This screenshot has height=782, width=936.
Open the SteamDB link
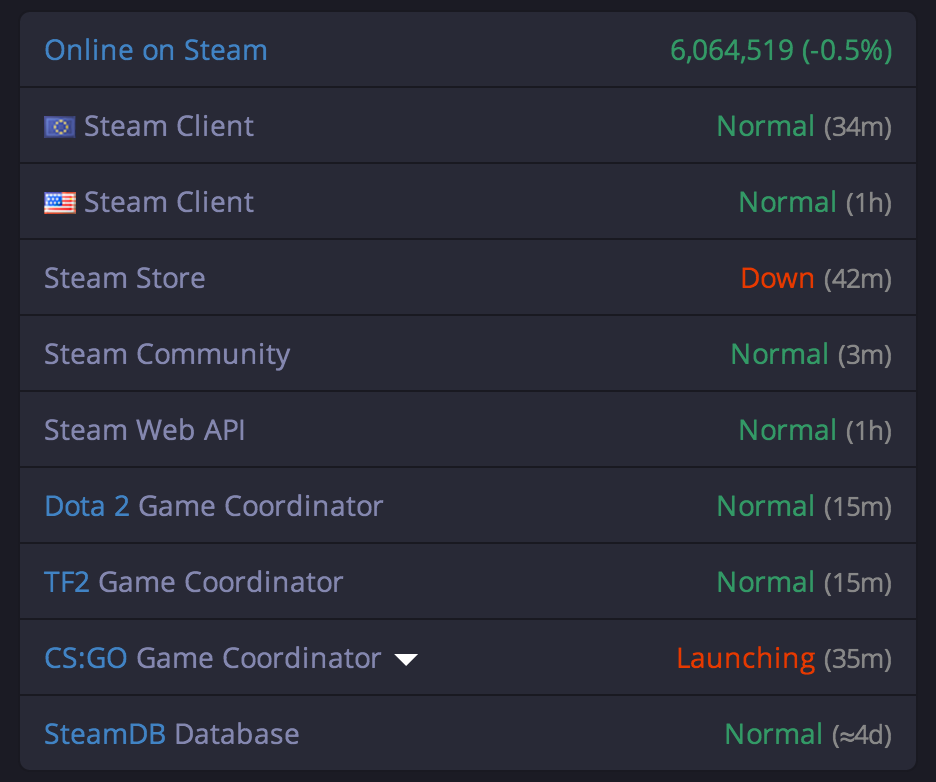pyautogui.click(x=105, y=734)
